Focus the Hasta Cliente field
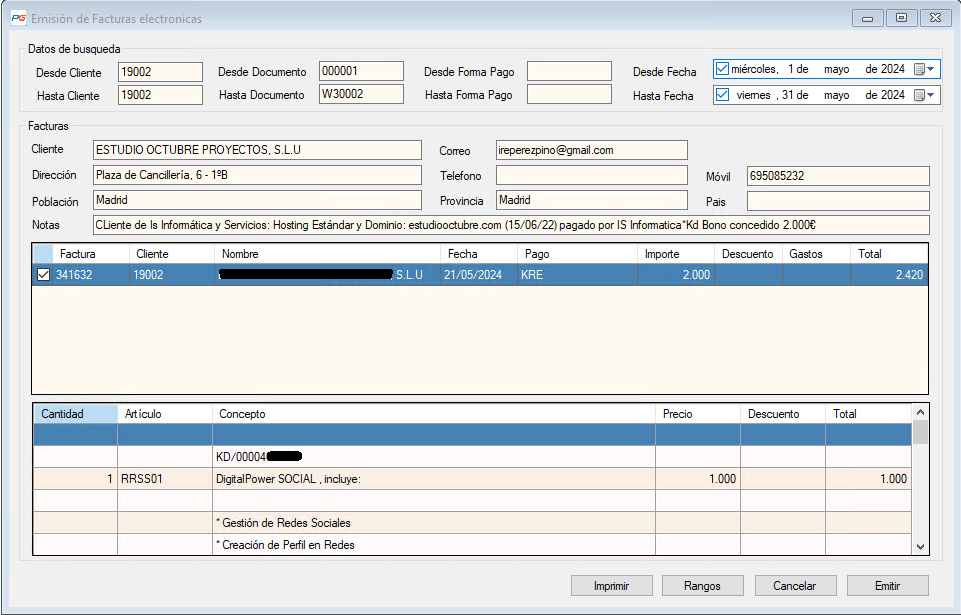The width and height of the screenshot is (961, 615). [x=160, y=95]
